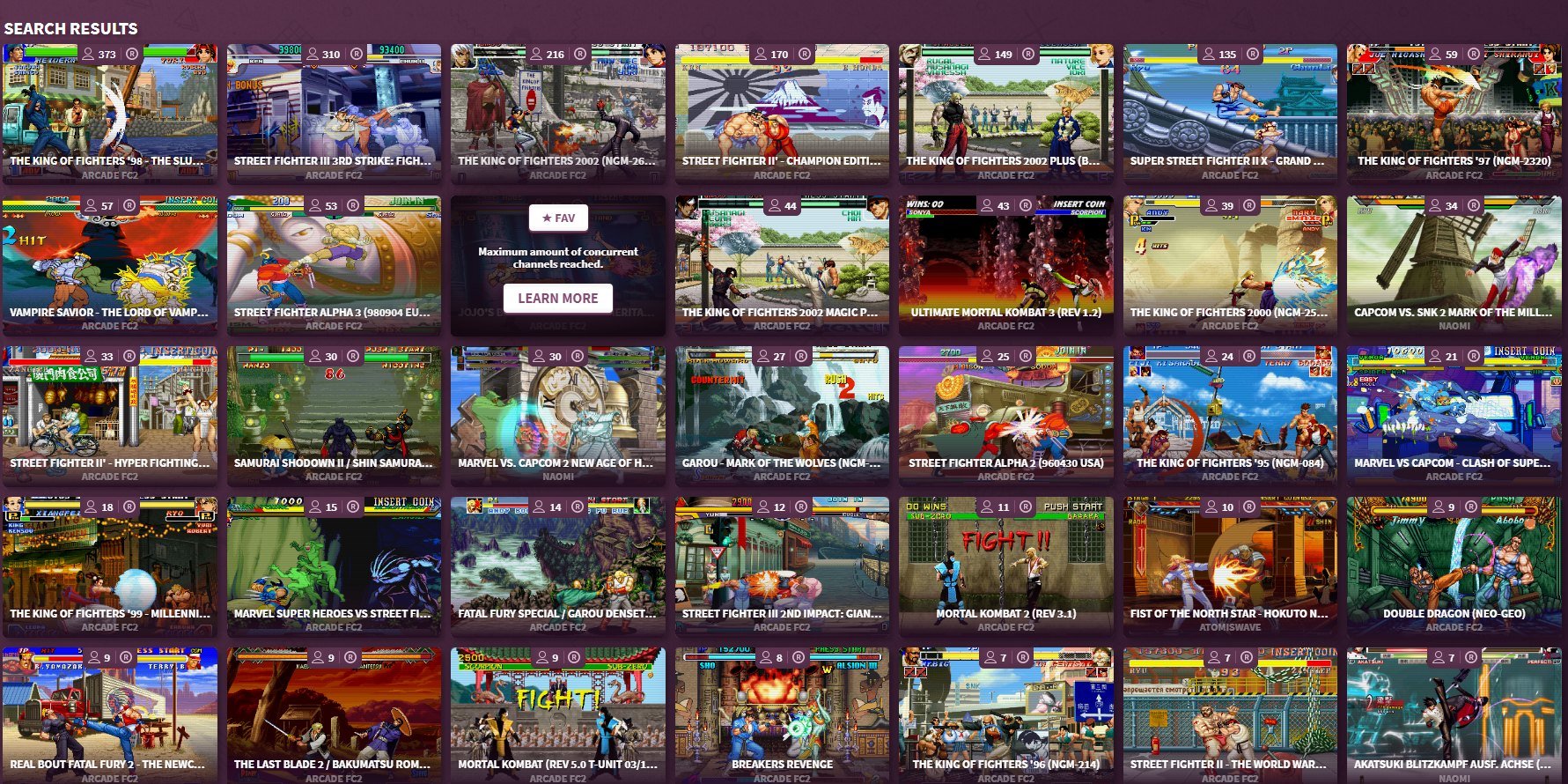
Task: Click the R badge on Breakers Revenge
Action: pyautogui.click(x=799, y=657)
